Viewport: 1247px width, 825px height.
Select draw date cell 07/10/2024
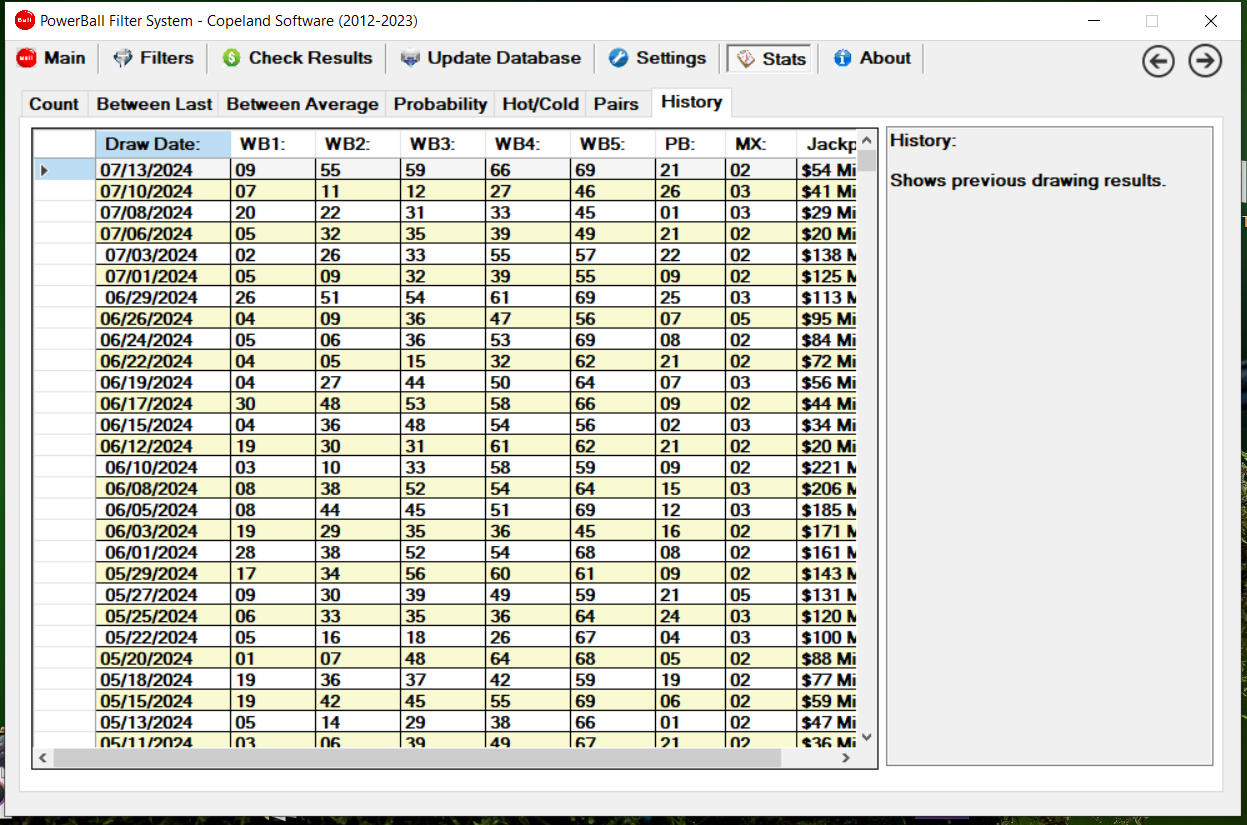[x=163, y=191]
